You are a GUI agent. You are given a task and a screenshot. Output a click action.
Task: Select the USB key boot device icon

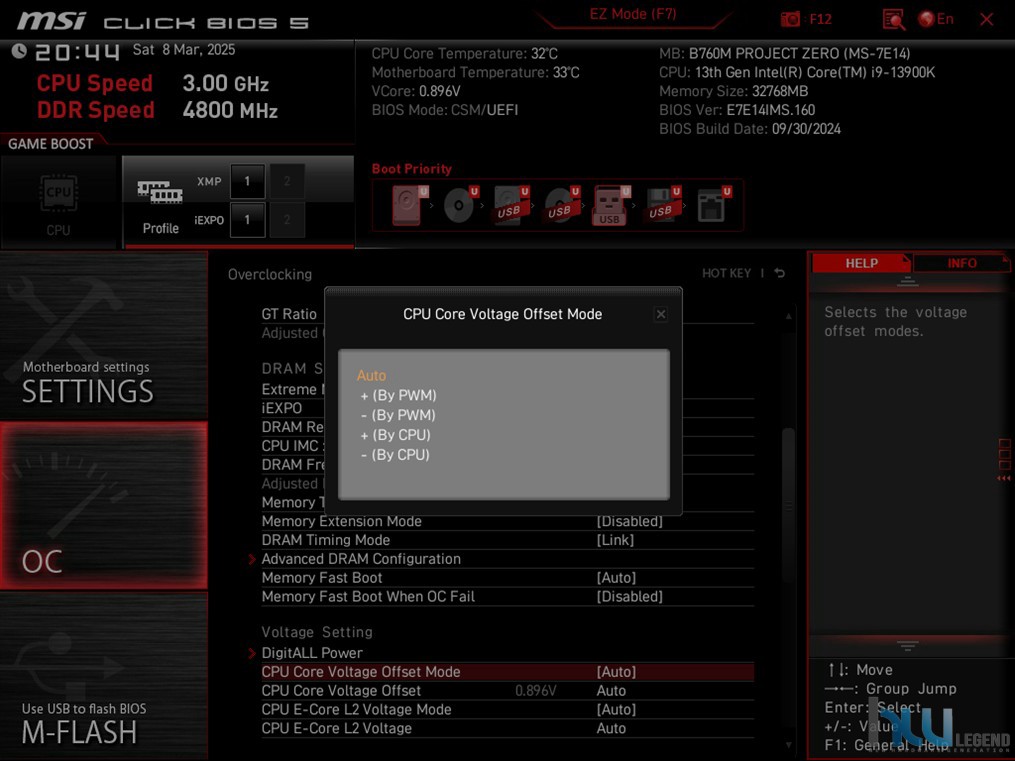[611, 205]
